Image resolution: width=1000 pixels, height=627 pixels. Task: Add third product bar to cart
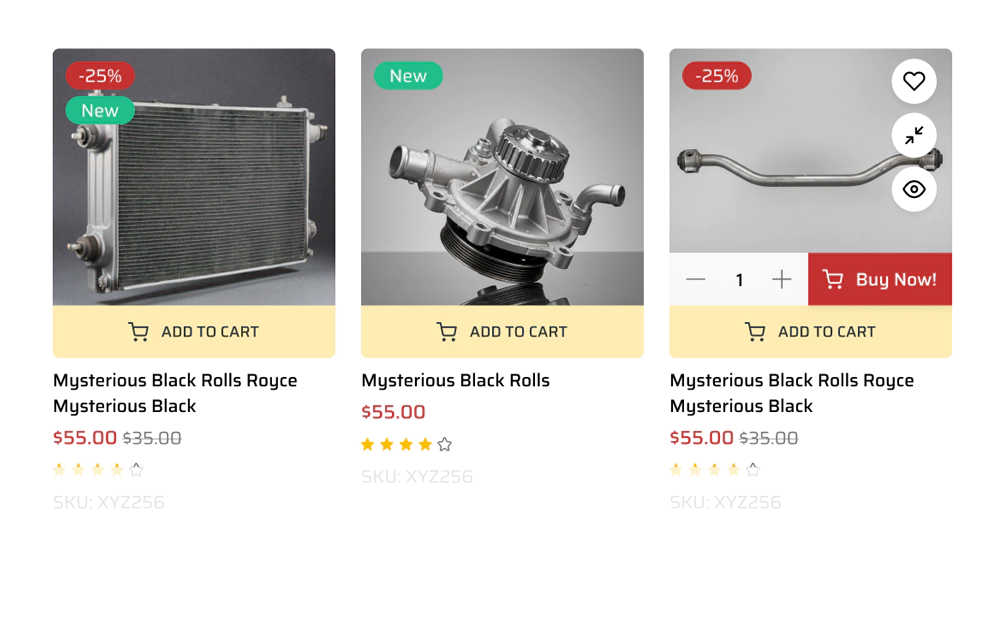(x=811, y=332)
